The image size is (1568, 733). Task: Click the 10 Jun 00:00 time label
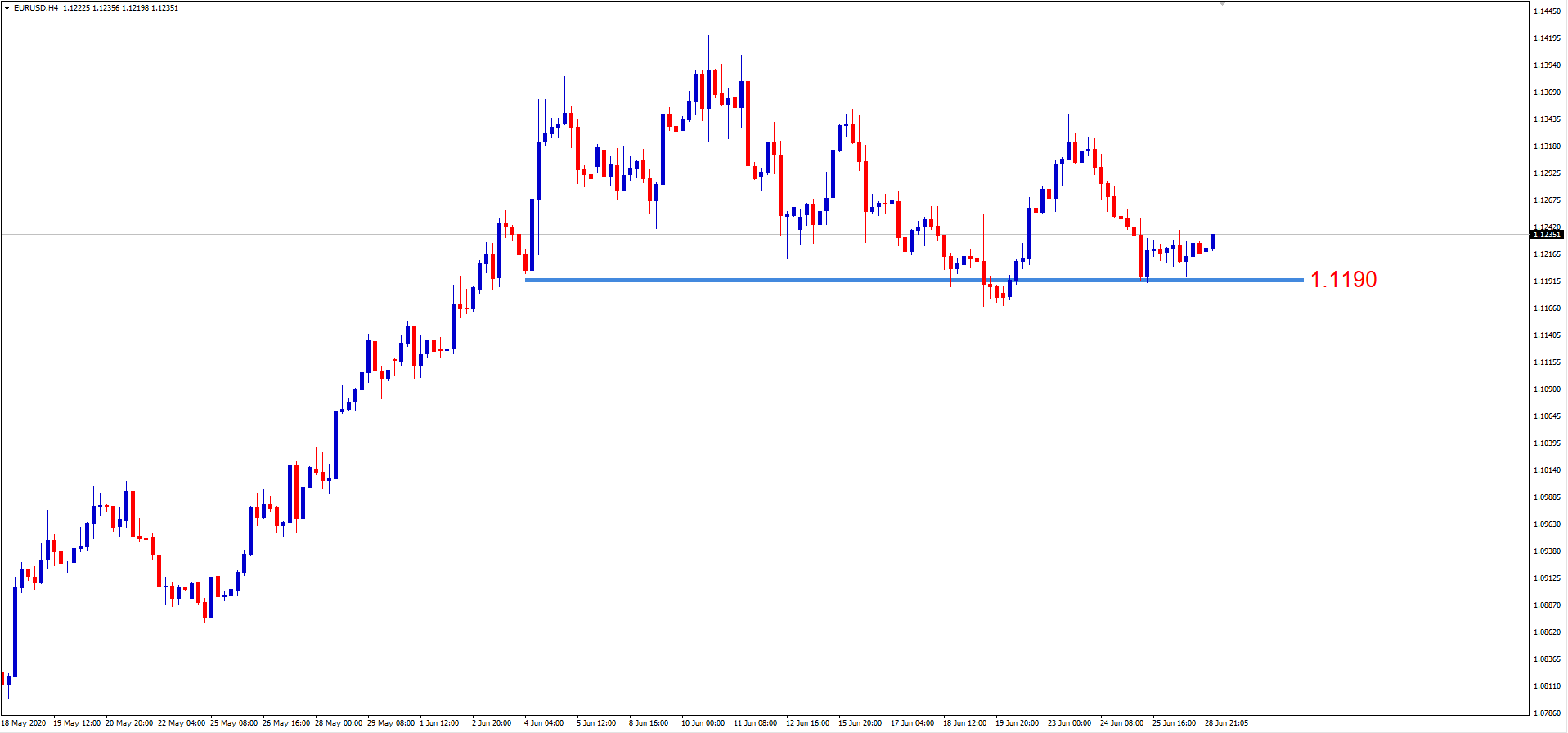point(703,723)
